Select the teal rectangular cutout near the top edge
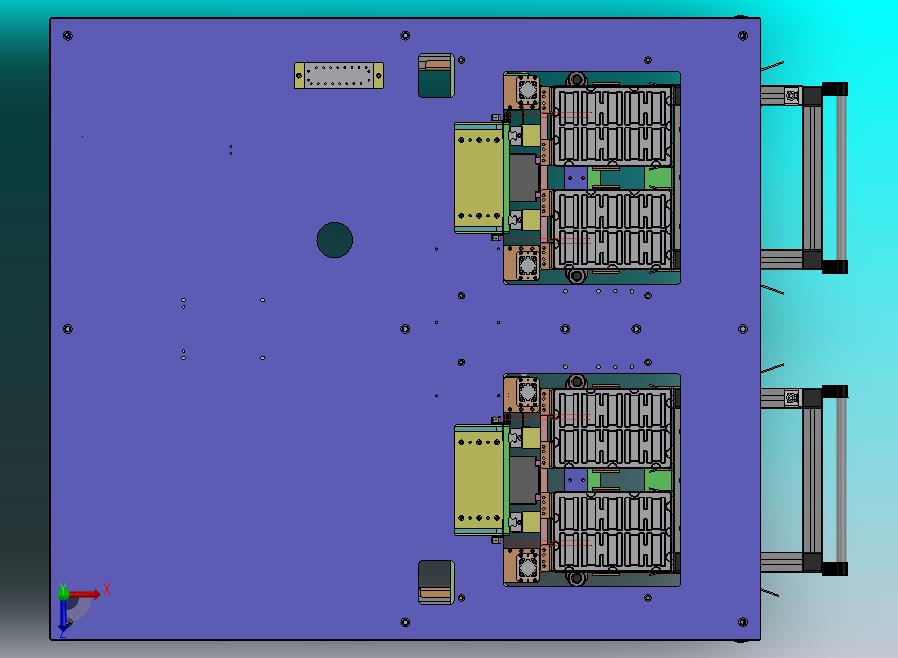This screenshot has height=658, width=898. pyautogui.click(x=436, y=76)
